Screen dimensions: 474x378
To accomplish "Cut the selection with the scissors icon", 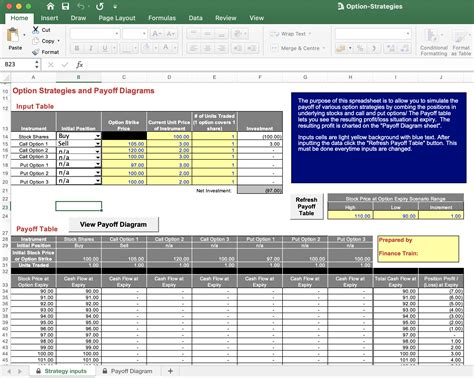I will [x=36, y=30].
